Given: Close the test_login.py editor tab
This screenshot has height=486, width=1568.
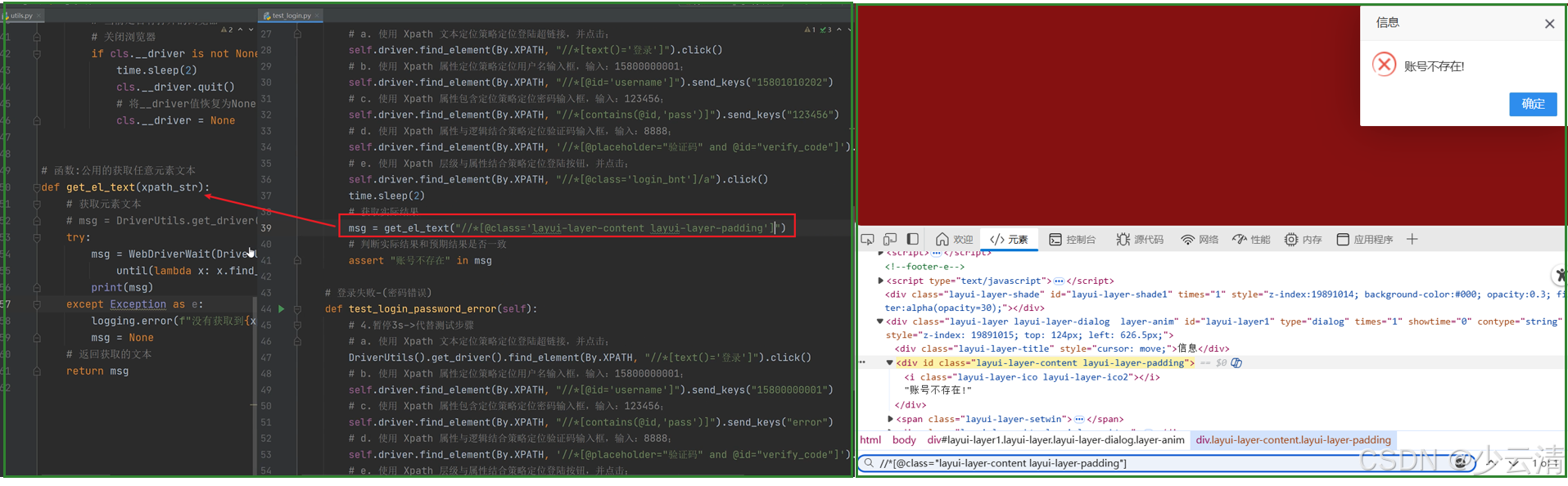Looking at the screenshot, I should [318, 16].
